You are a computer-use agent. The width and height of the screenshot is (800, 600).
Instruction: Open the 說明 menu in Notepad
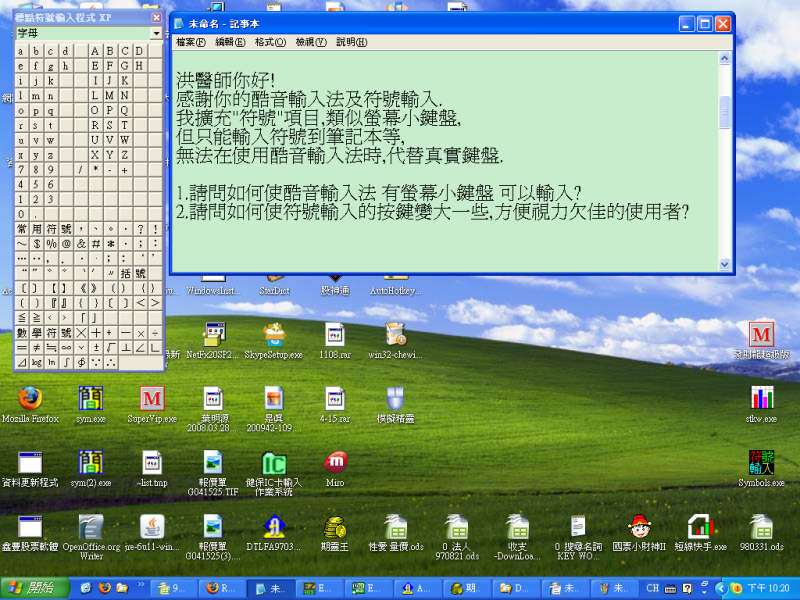tap(351, 42)
